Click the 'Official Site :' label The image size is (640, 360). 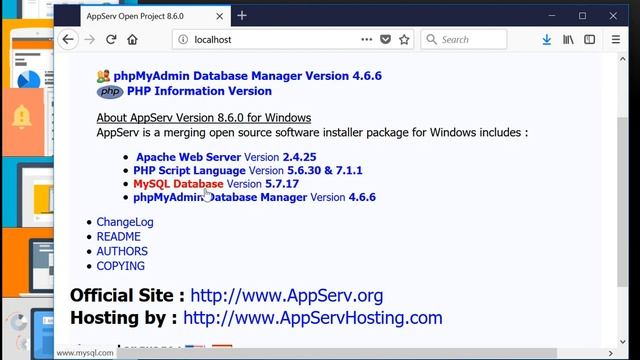tap(127, 296)
